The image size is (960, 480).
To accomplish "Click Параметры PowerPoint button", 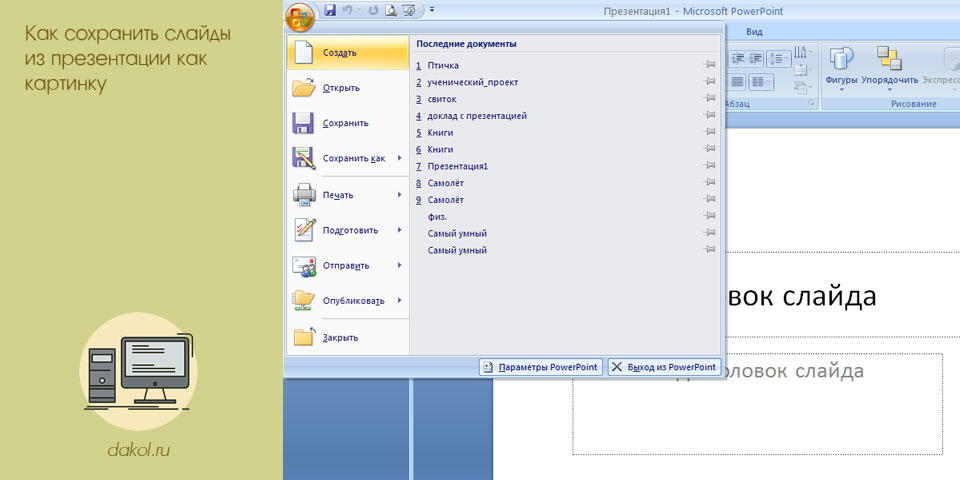I will [x=541, y=367].
